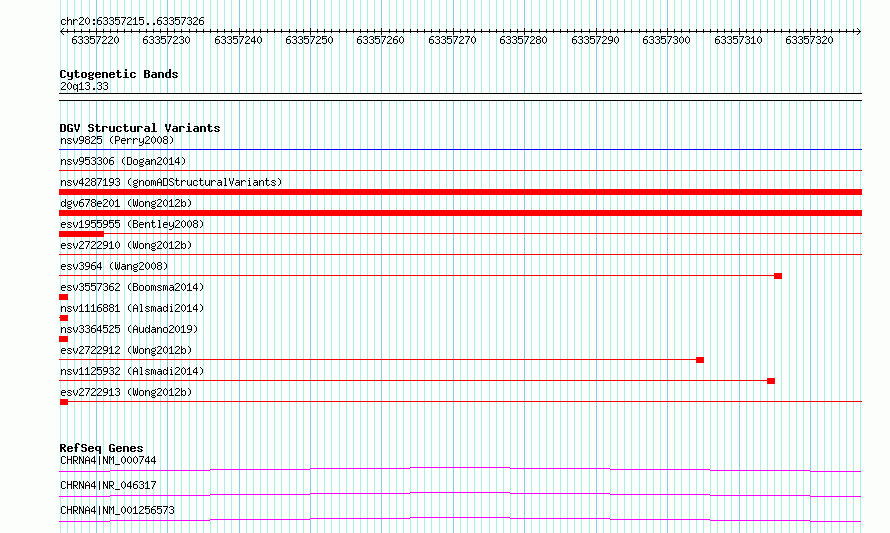Click the 63357260 ruler position label
Image resolution: width=890 pixels, height=533 pixels.
pyautogui.click(x=380, y=40)
